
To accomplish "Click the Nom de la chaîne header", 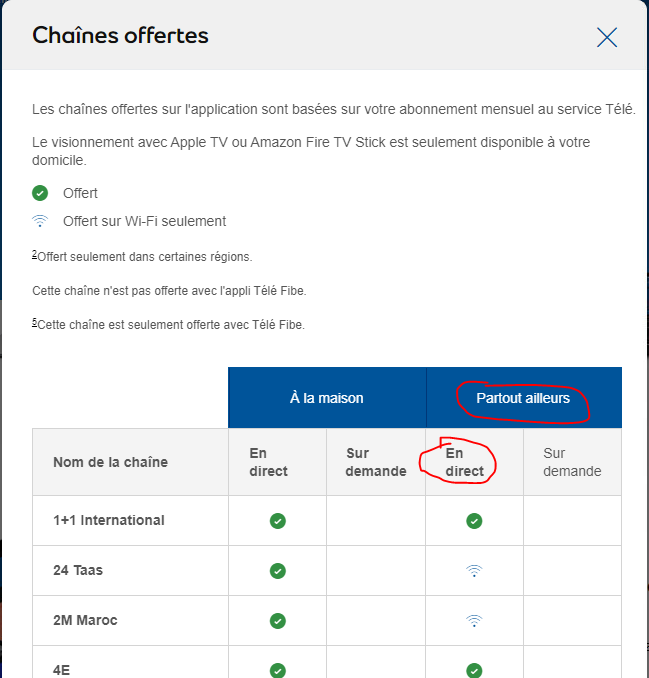I will [110, 462].
